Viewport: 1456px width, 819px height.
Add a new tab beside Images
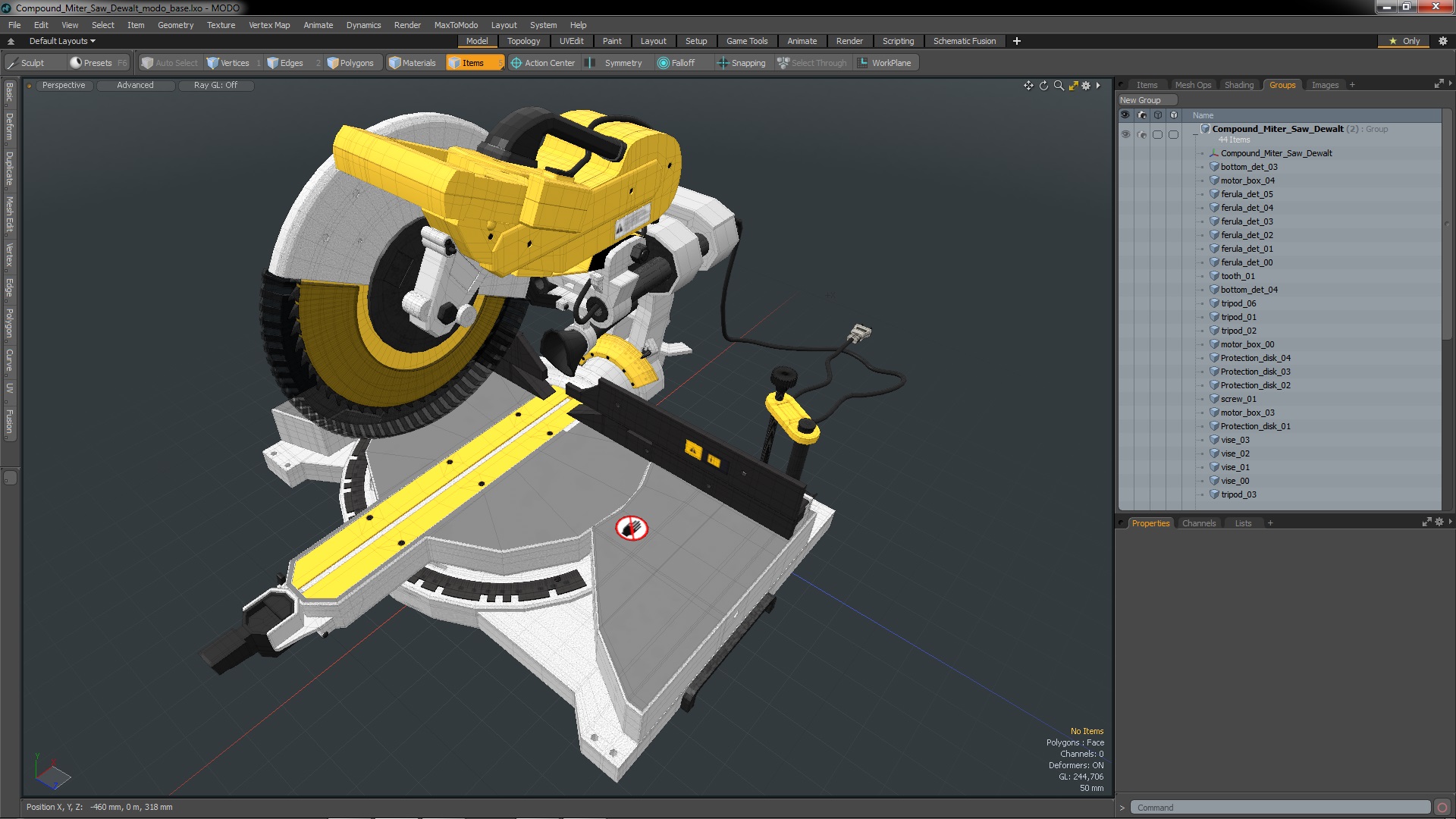tap(1352, 85)
